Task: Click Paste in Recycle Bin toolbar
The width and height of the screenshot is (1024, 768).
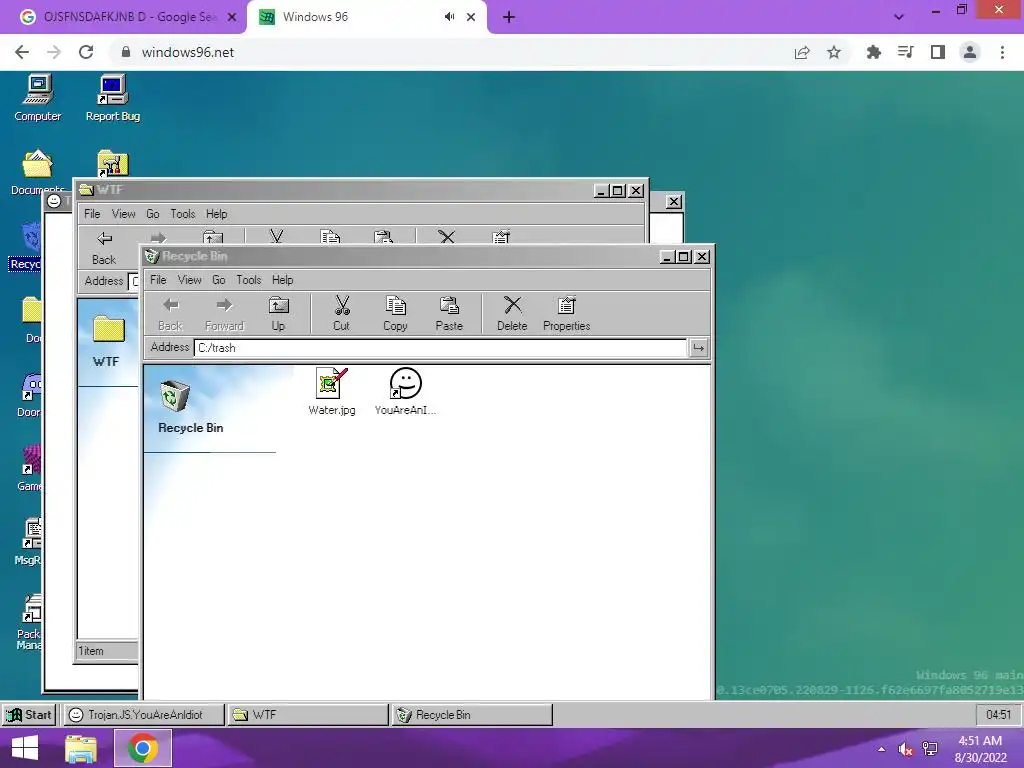Action: (x=449, y=313)
